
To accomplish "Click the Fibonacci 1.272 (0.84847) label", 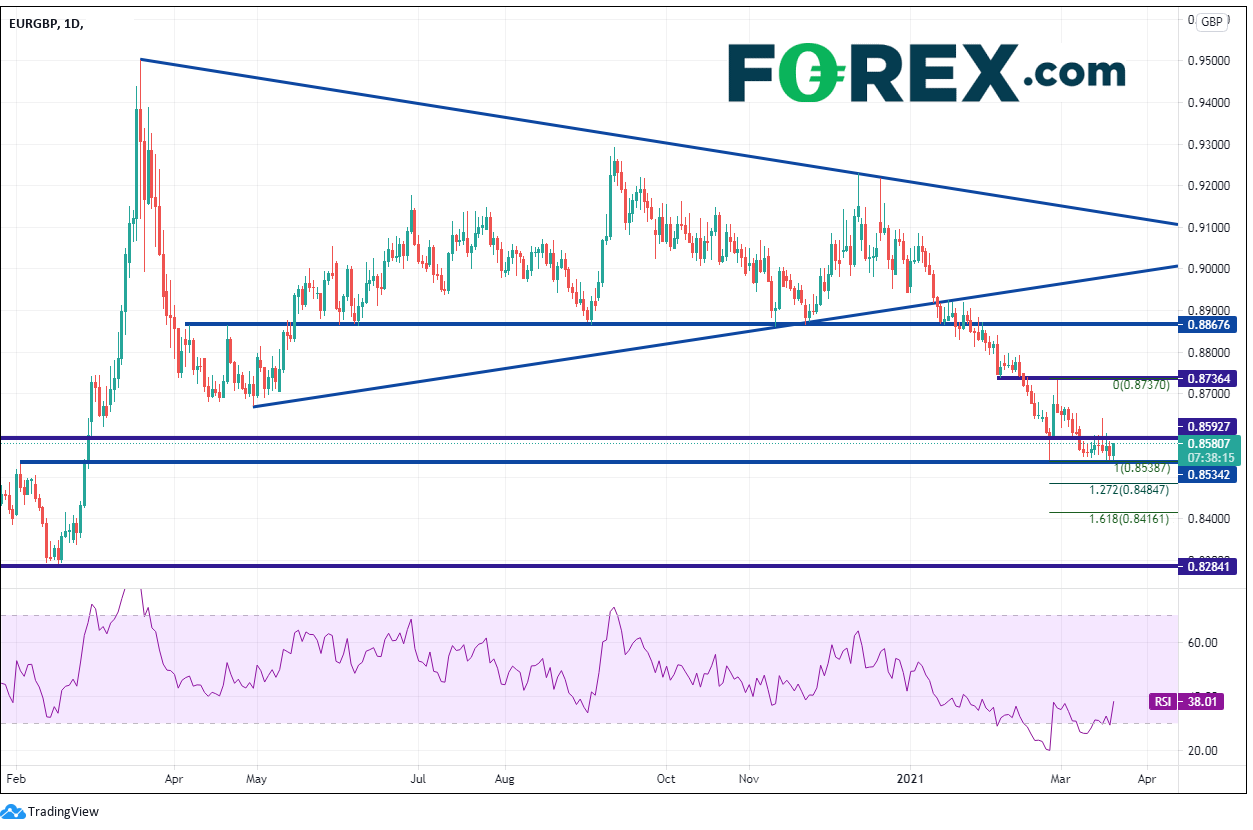I will [1128, 491].
